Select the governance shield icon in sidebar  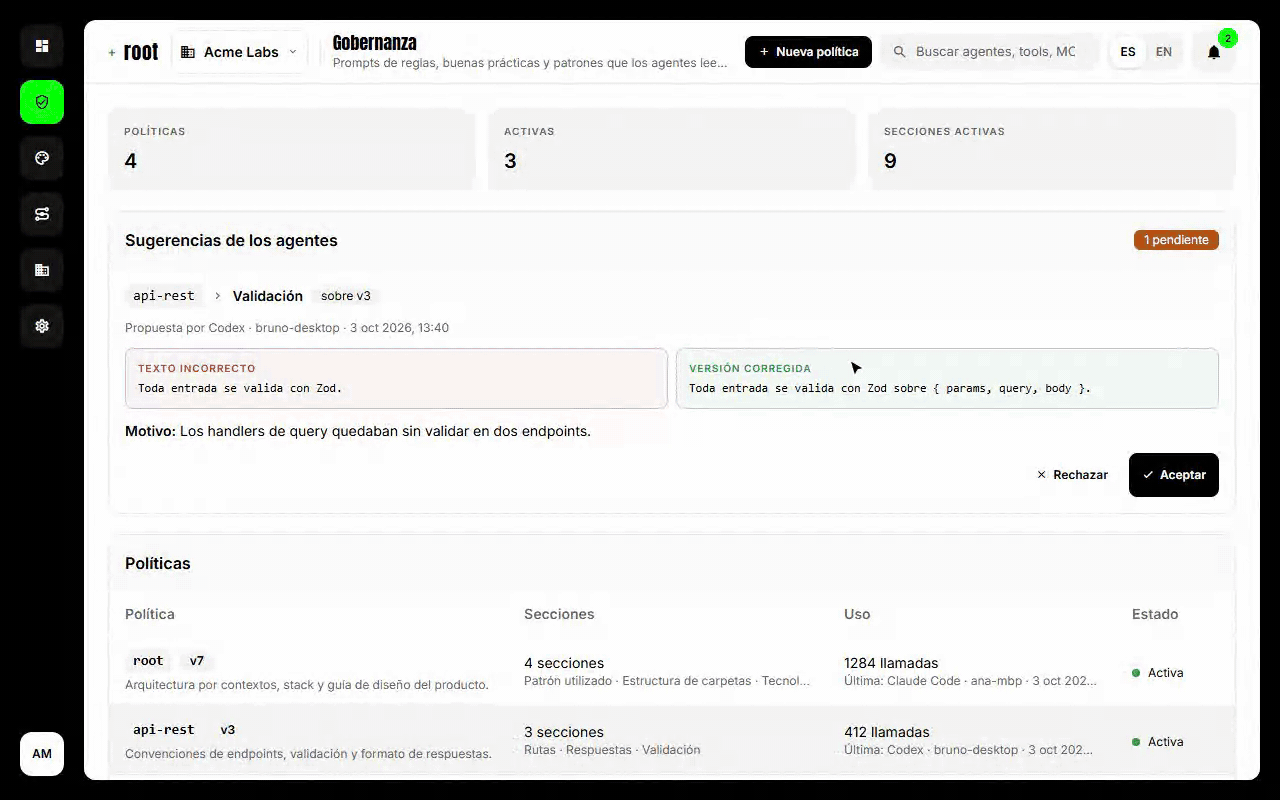click(x=42, y=102)
